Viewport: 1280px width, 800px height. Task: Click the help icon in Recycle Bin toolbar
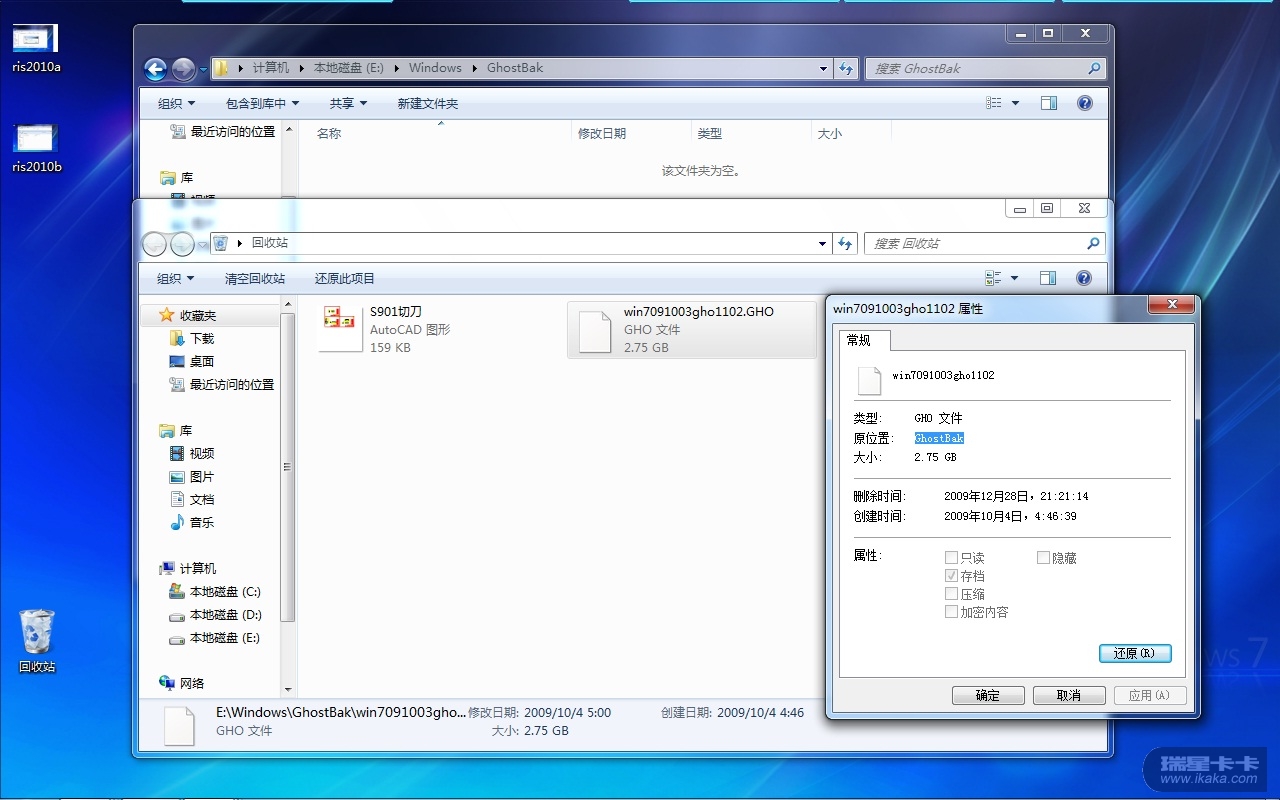(x=1084, y=278)
